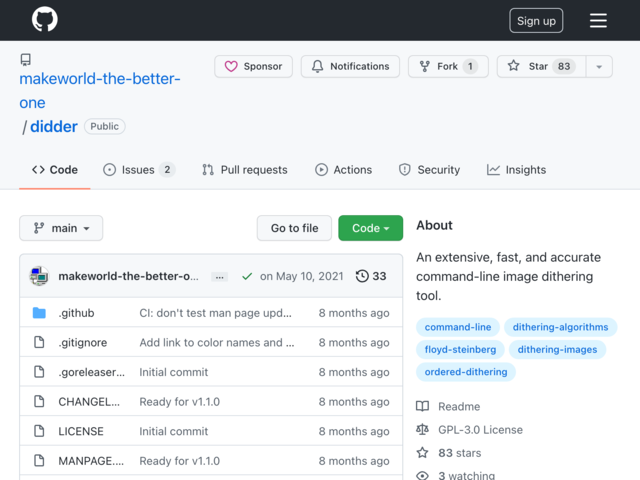This screenshot has height=480, width=640.
Task: Click the LICENSE file icon
Action: [x=39, y=431]
